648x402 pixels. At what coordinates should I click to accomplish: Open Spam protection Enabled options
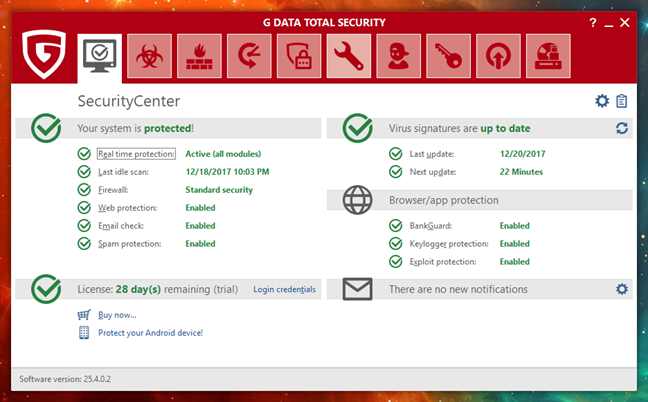pyautogui.click(x=200, y=243)
